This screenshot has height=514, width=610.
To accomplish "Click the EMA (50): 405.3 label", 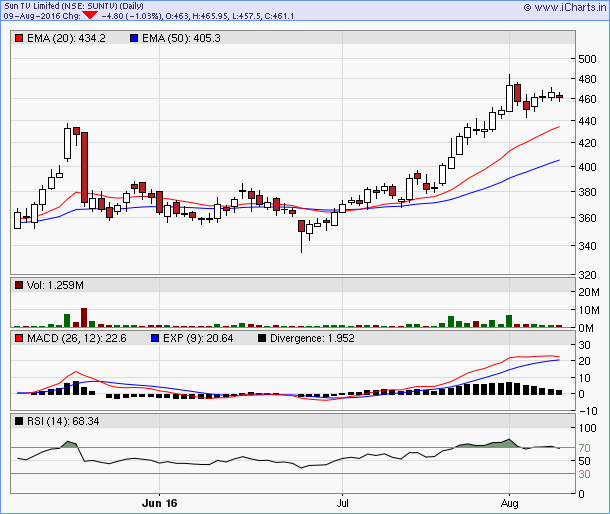I will pyautogui.click(x=181, y=38).
